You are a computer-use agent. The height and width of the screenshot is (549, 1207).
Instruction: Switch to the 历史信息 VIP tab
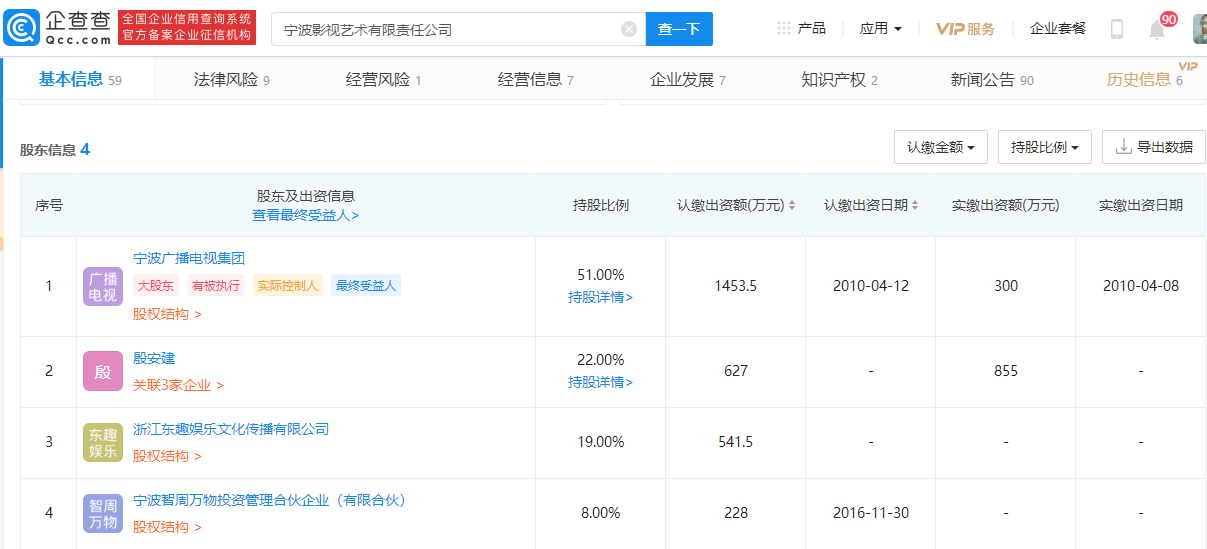click(1146, 80)
